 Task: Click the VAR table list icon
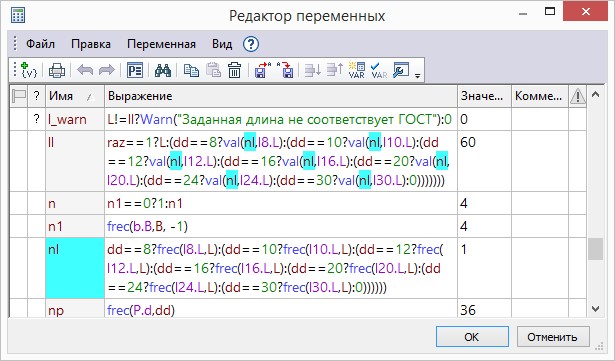(x=357, y=71)
